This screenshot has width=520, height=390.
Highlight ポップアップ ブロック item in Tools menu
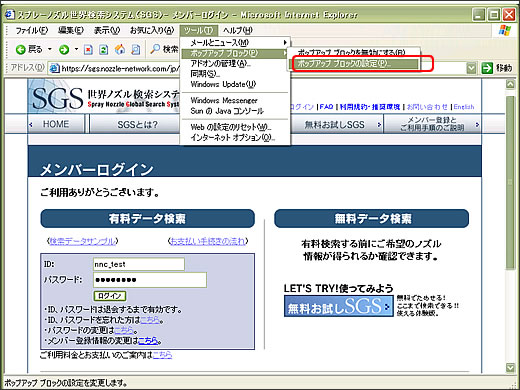tap(235, 53)
